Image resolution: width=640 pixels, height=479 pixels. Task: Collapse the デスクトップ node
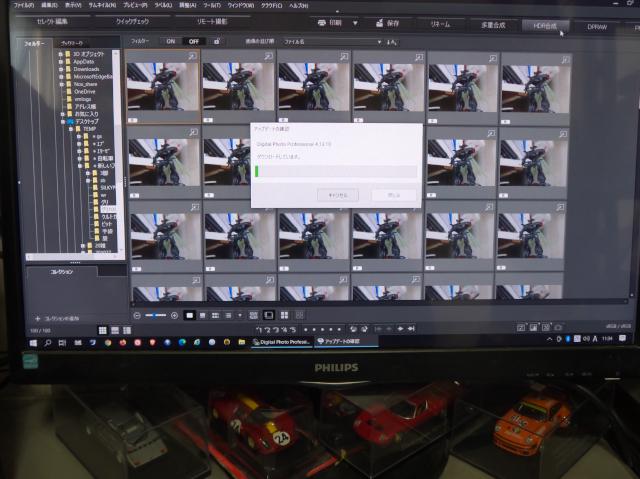tap(63, 122)
